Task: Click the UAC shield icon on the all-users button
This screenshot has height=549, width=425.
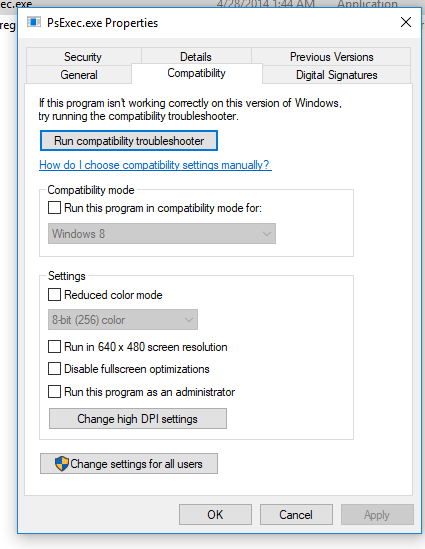Action: [x=62, y=464]
